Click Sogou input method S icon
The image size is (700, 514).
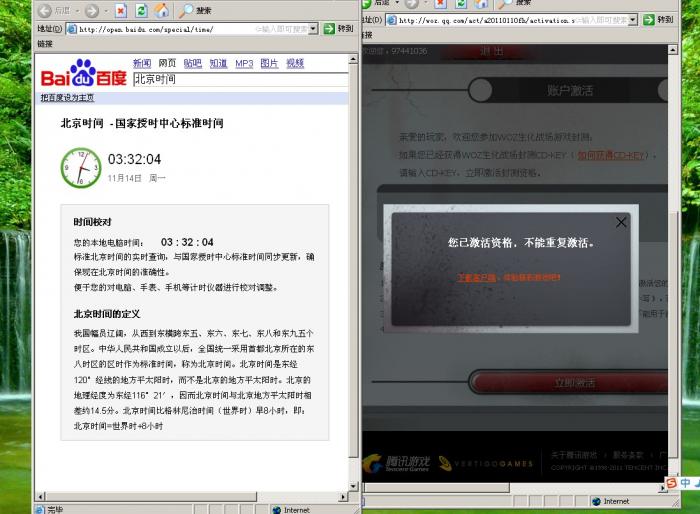(671, 483)
